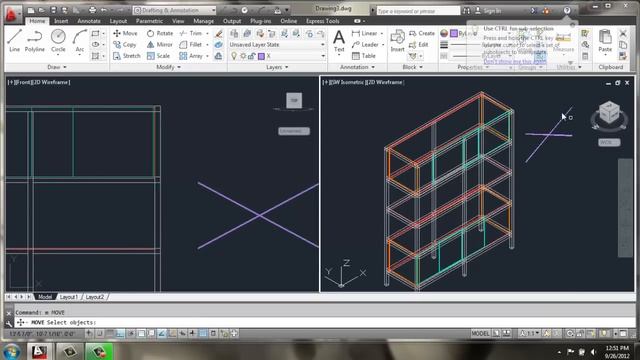The height and width of the screenshot is (360, 640).
Task: Expand the Annotation panel
Action: (x=357, y=67)
